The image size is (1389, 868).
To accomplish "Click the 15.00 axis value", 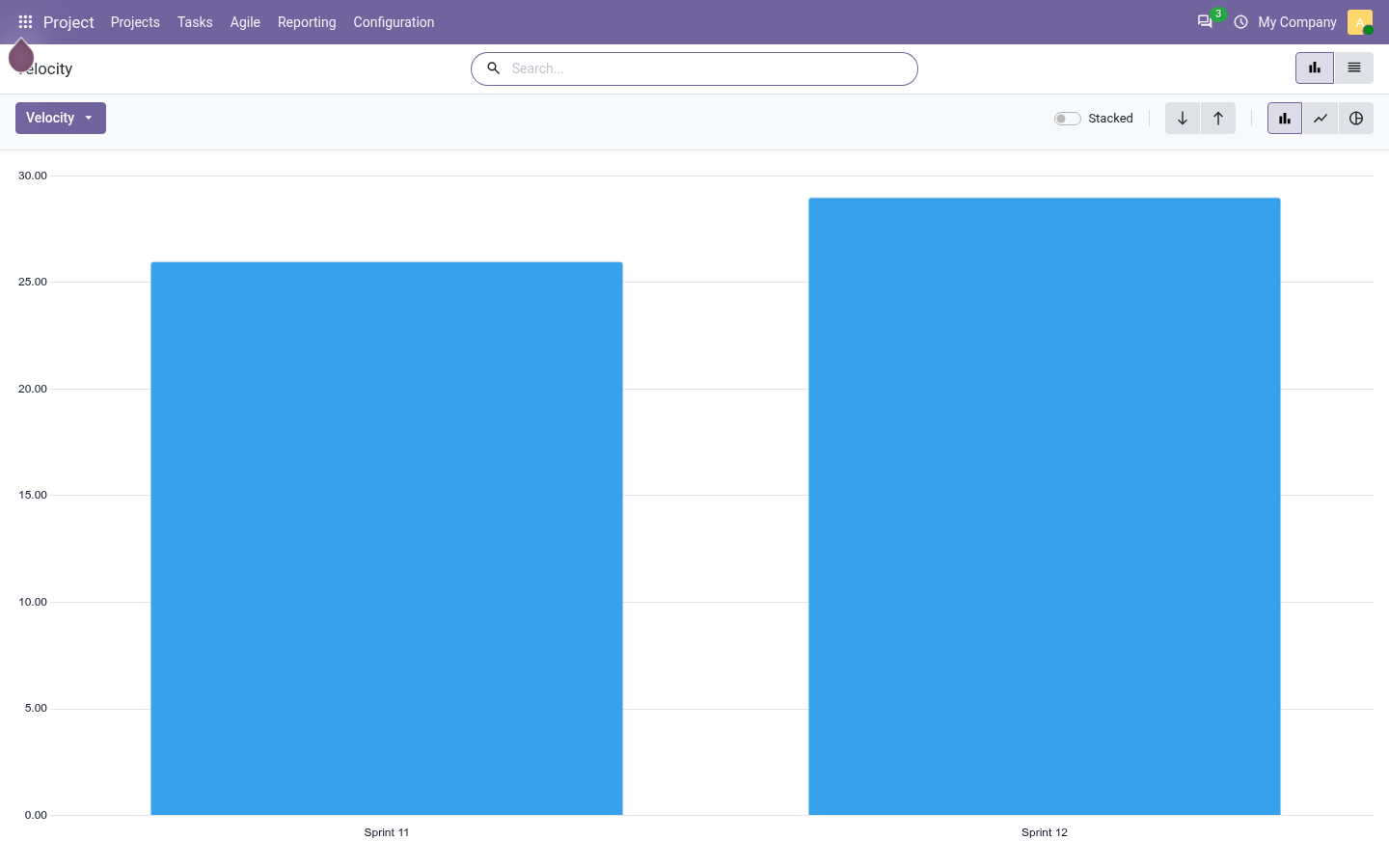I will [x=33, y=495].
